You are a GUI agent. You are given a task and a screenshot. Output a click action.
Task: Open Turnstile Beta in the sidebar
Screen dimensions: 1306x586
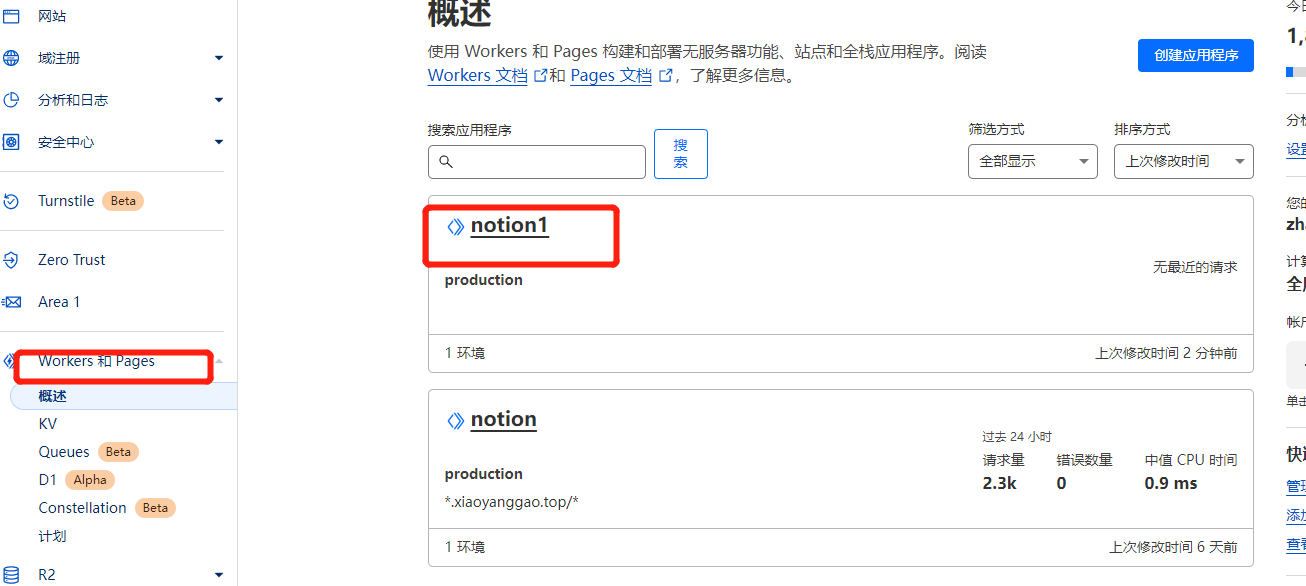click(x=90, y=201)
